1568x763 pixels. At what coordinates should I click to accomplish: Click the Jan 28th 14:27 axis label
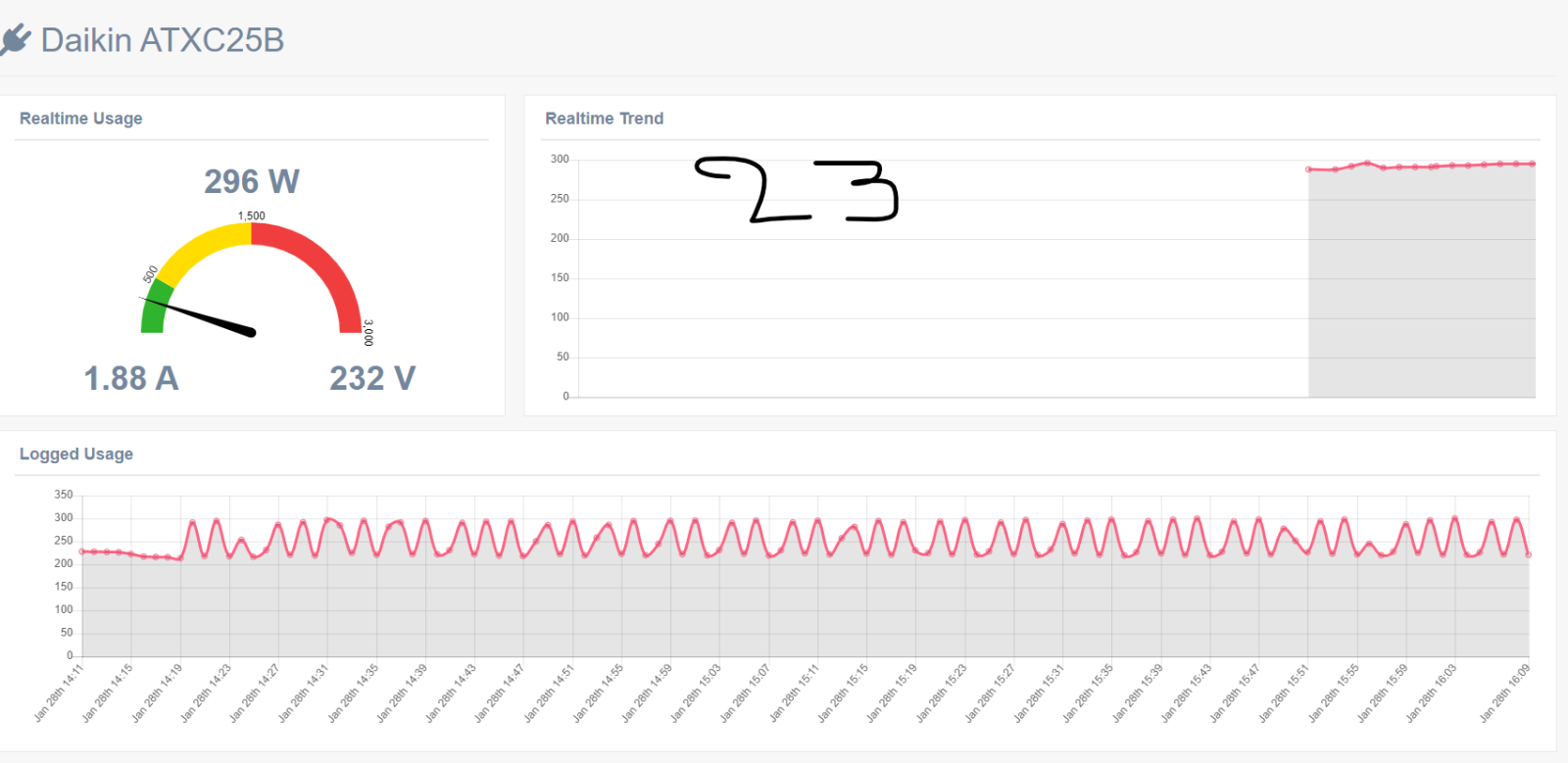point(255,692)
